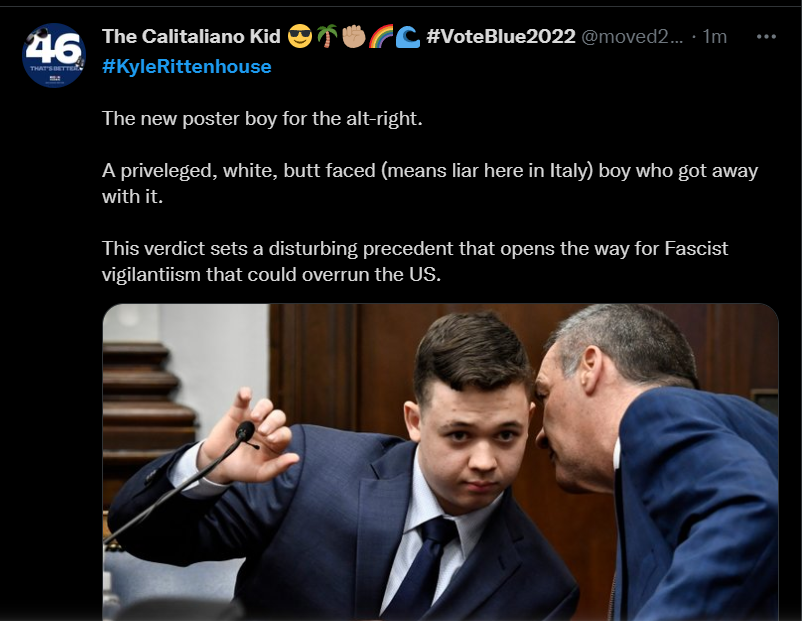This screenshot has width=802, height=621.
Task: Click the microphone shown in the photo
Action: click(x=244, y=433)
